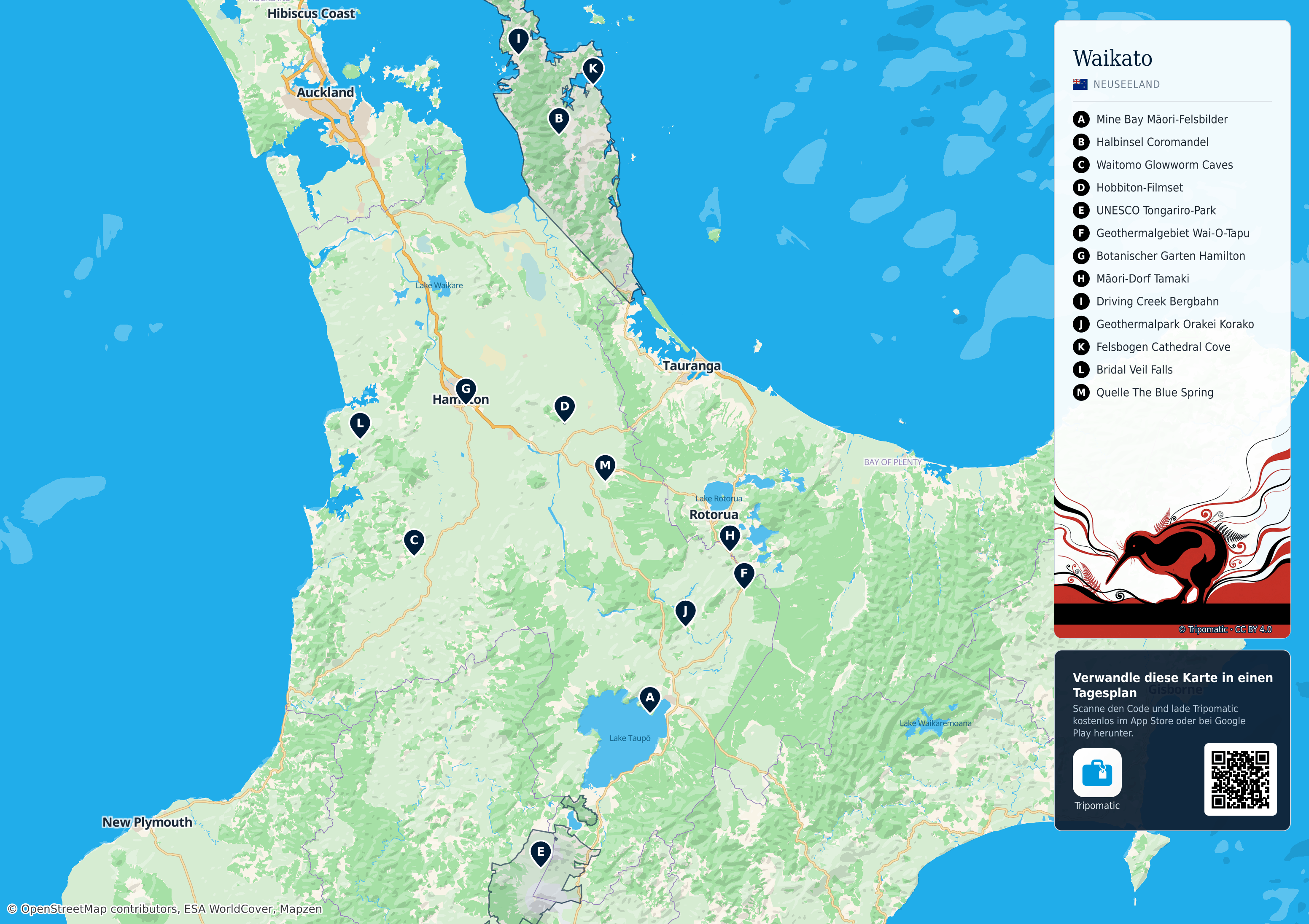Select 'Hobbiton-Filmset' legend entry

click(1139, 188)
